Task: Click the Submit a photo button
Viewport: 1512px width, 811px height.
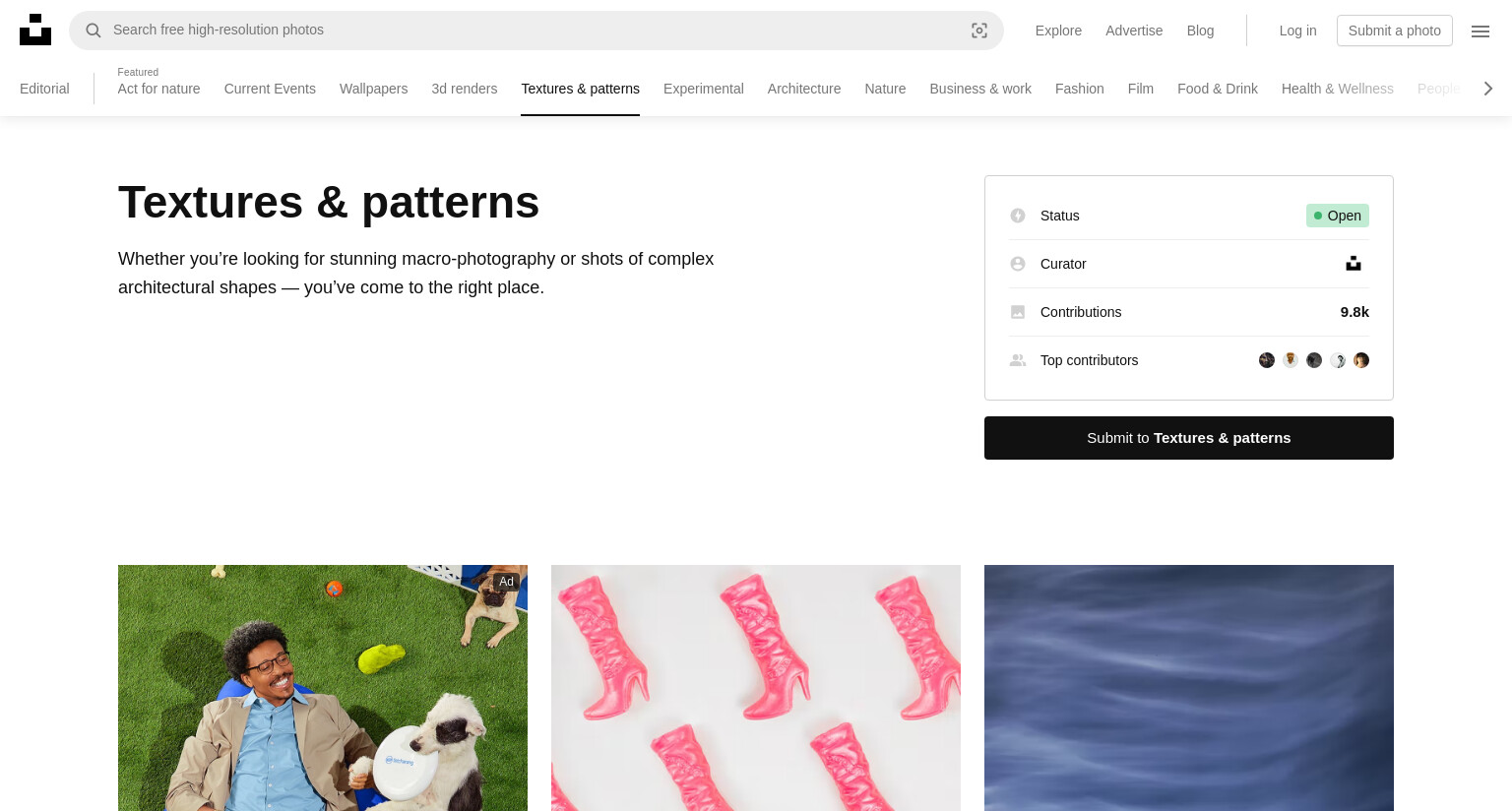Action: point(1395,31)
